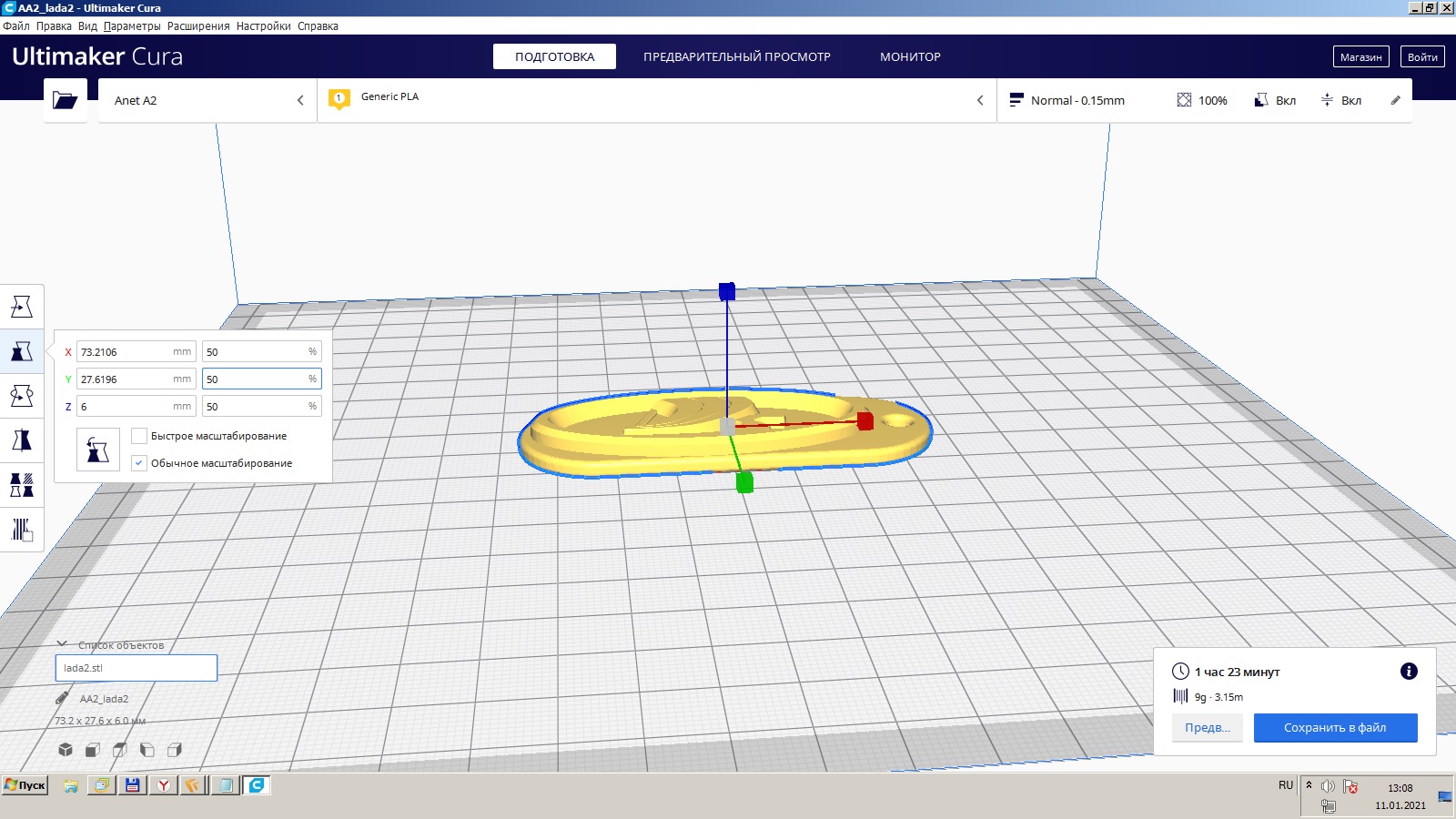Viewport: 1456px width, 819px height.
Task: Select the Support Blocker tool
Action: (x=22, y=530)
